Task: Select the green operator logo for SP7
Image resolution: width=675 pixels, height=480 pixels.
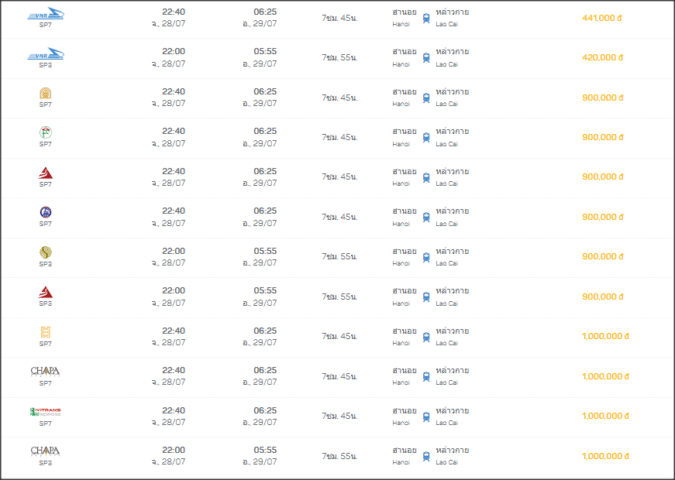Action: 45,132
